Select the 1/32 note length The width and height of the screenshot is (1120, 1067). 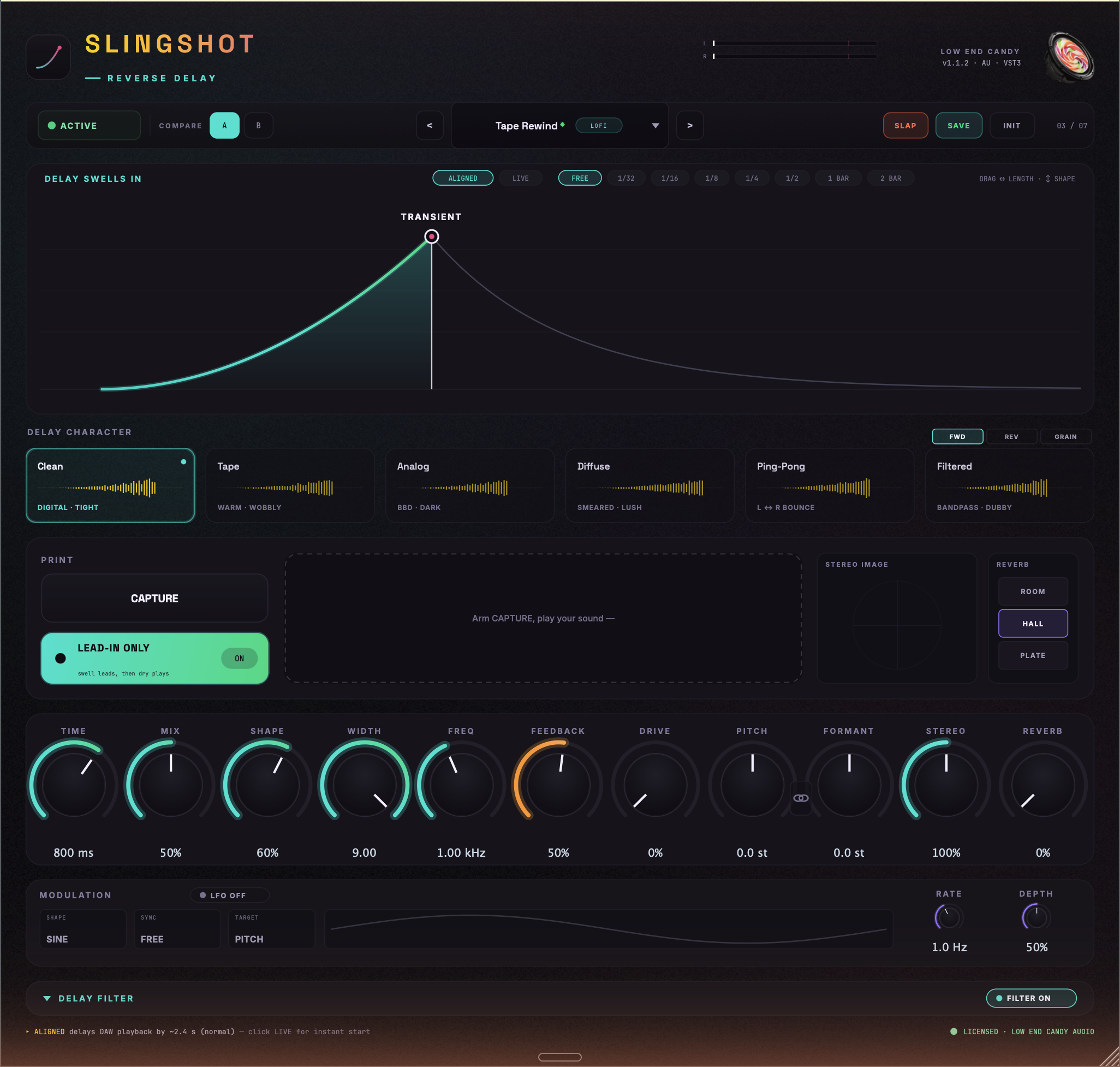[x=626, y=178]
